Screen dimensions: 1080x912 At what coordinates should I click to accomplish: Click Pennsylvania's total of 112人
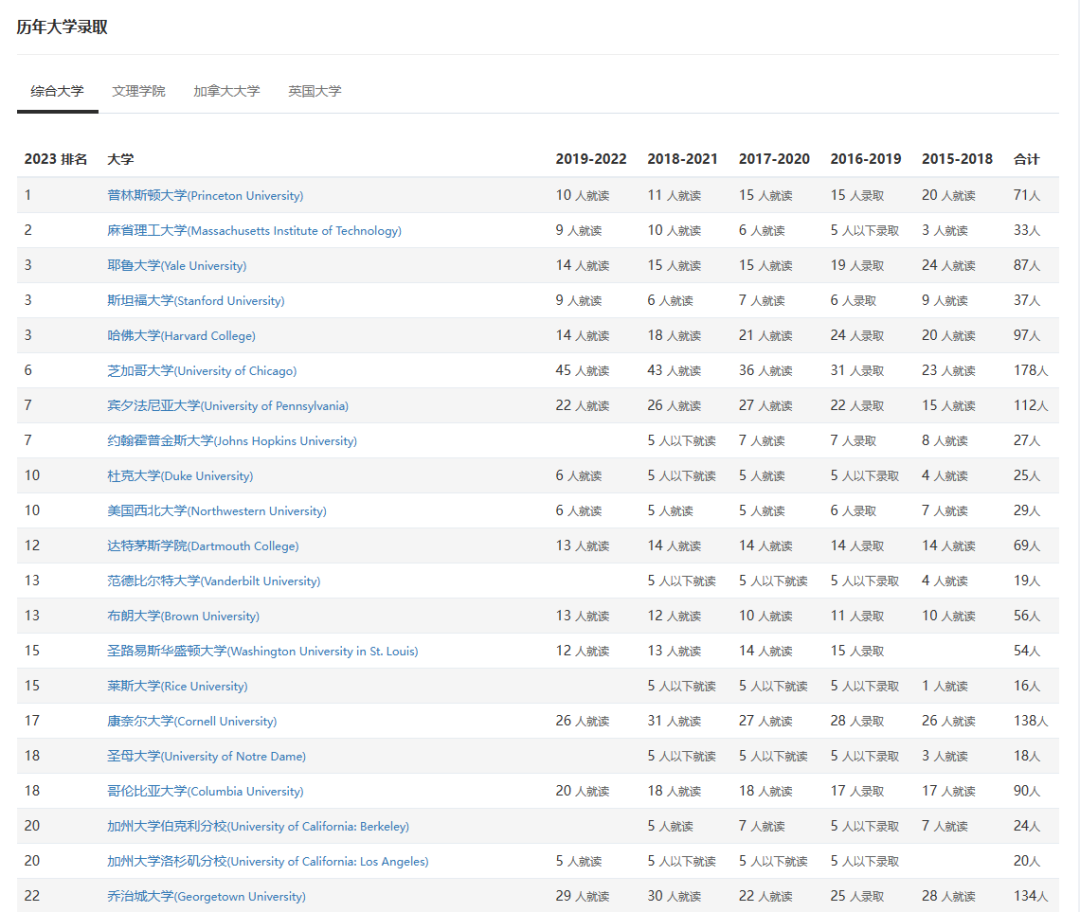(1030, 406)
